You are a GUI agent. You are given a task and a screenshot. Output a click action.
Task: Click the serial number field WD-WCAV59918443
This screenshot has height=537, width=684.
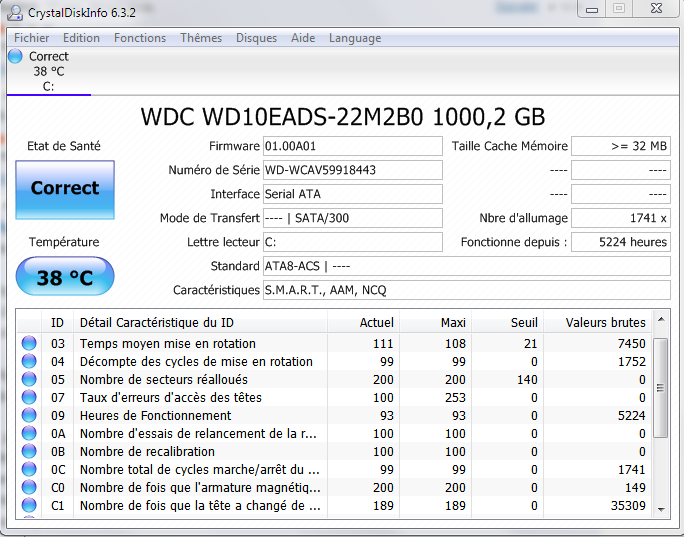click(x=352, y=170)
